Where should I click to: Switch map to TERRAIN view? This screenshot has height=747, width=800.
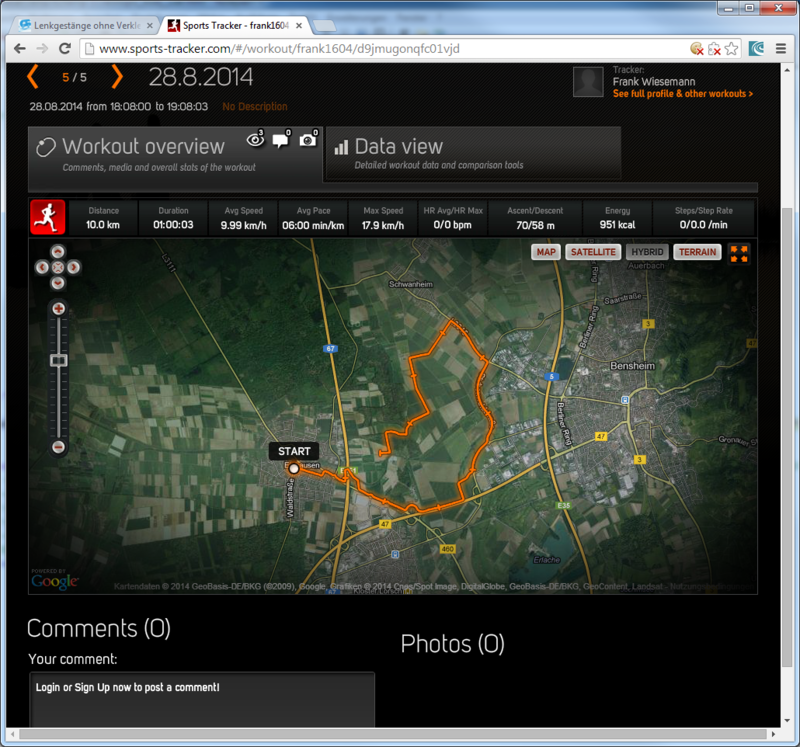tap(697, 252)
